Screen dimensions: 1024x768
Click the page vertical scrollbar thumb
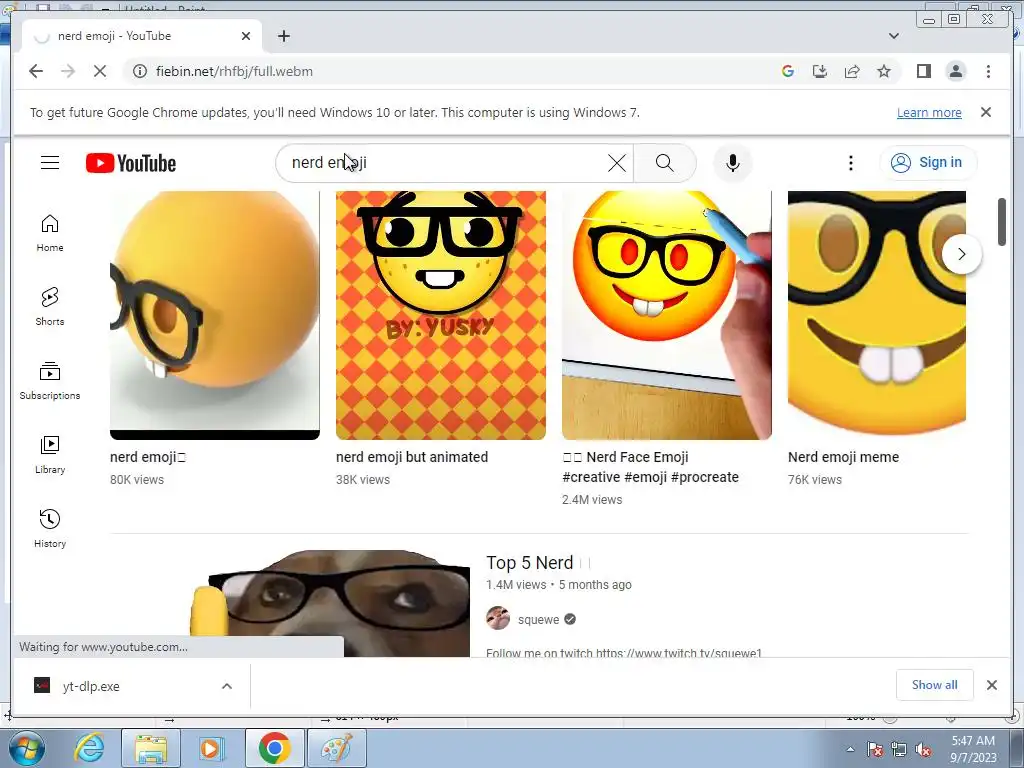pyautogui.click(x=1002, y=222)
